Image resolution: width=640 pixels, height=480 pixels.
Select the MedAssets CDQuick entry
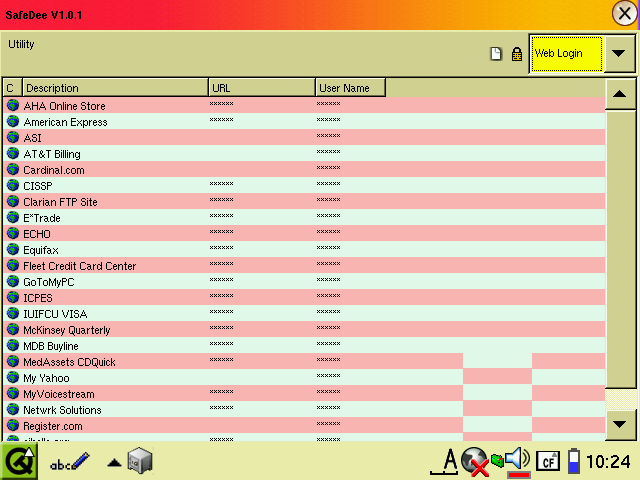304,361
